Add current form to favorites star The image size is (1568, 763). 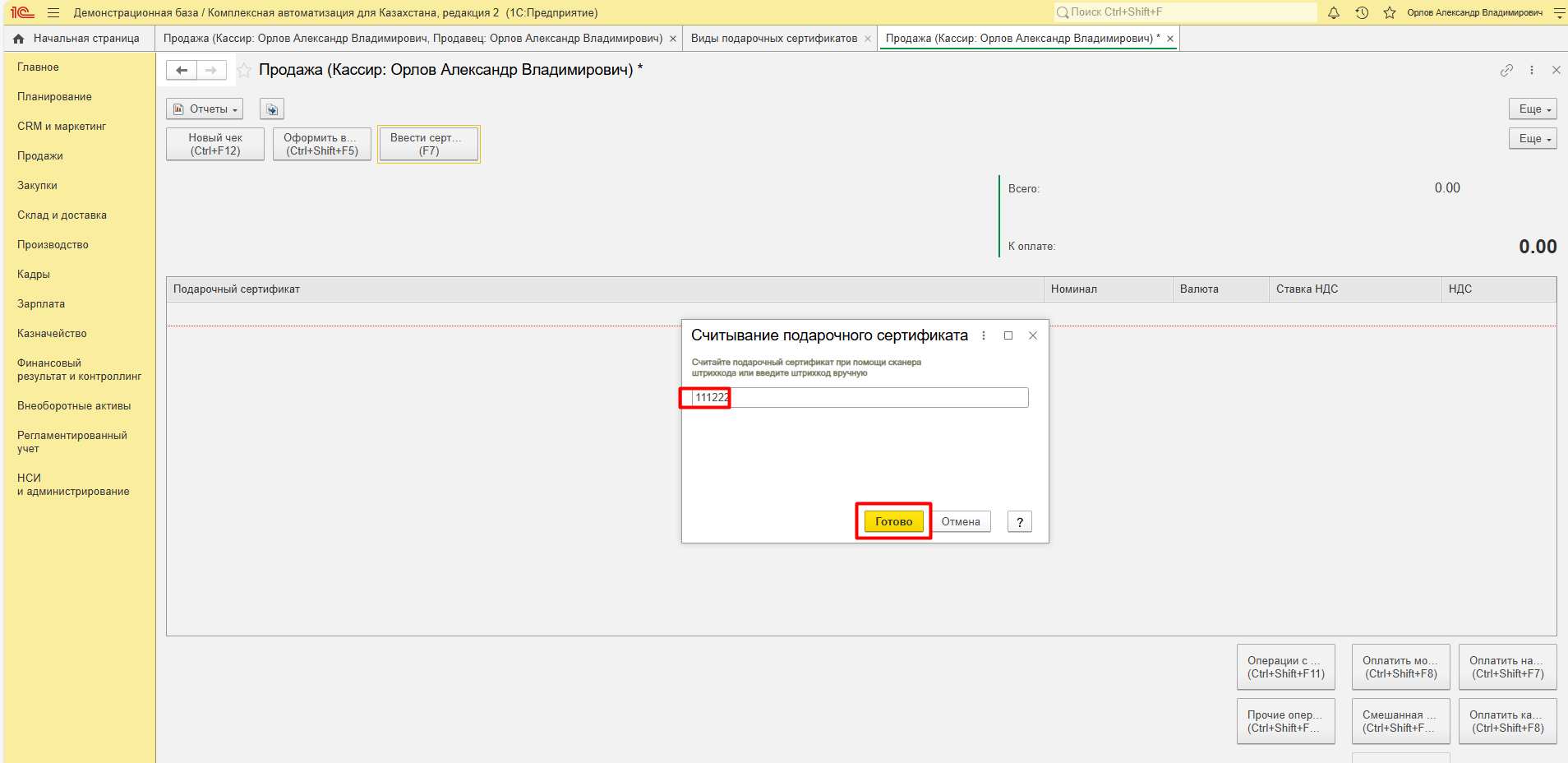[x=244, y=71]
